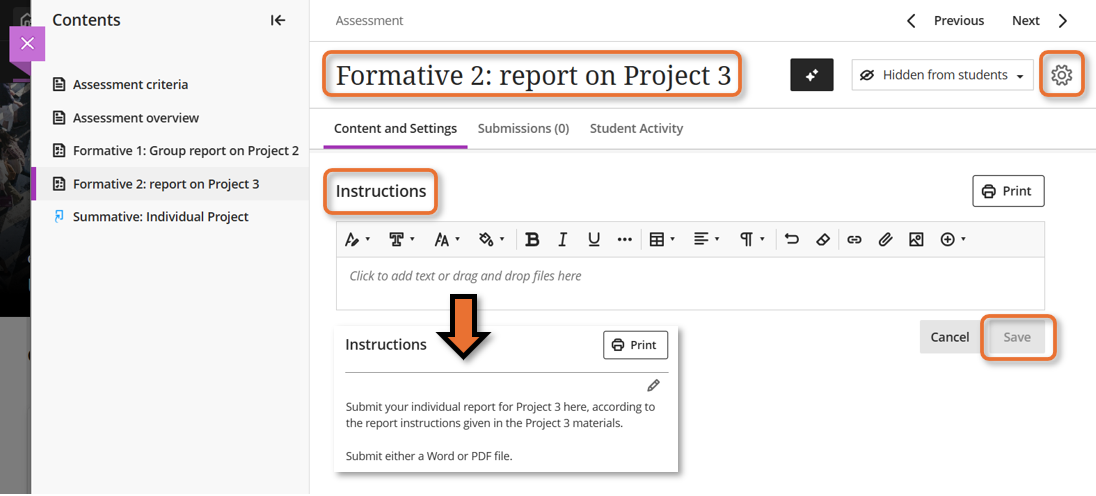Viewport: 1096px width, 496px height.
Task: Click the eraser clear formatting icon
Action: click(823, 240)
